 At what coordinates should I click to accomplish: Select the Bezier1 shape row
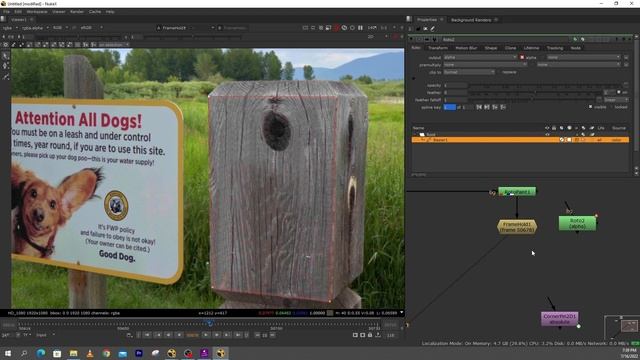[520, 140]
